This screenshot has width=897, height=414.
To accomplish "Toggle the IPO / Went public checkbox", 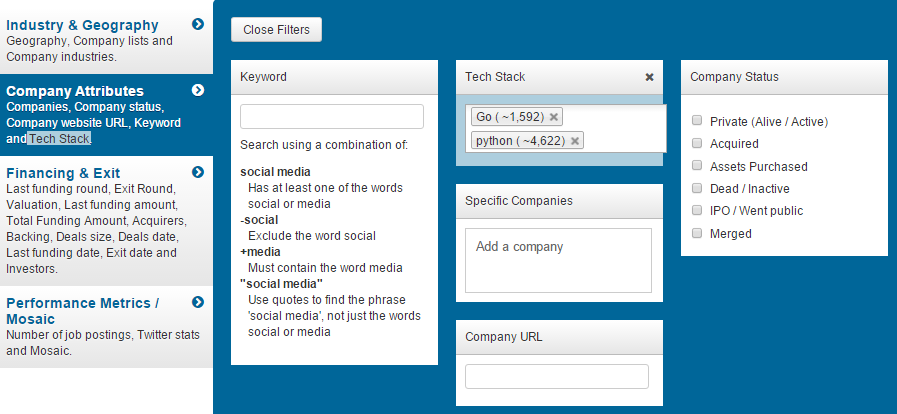I will point(697,210).
